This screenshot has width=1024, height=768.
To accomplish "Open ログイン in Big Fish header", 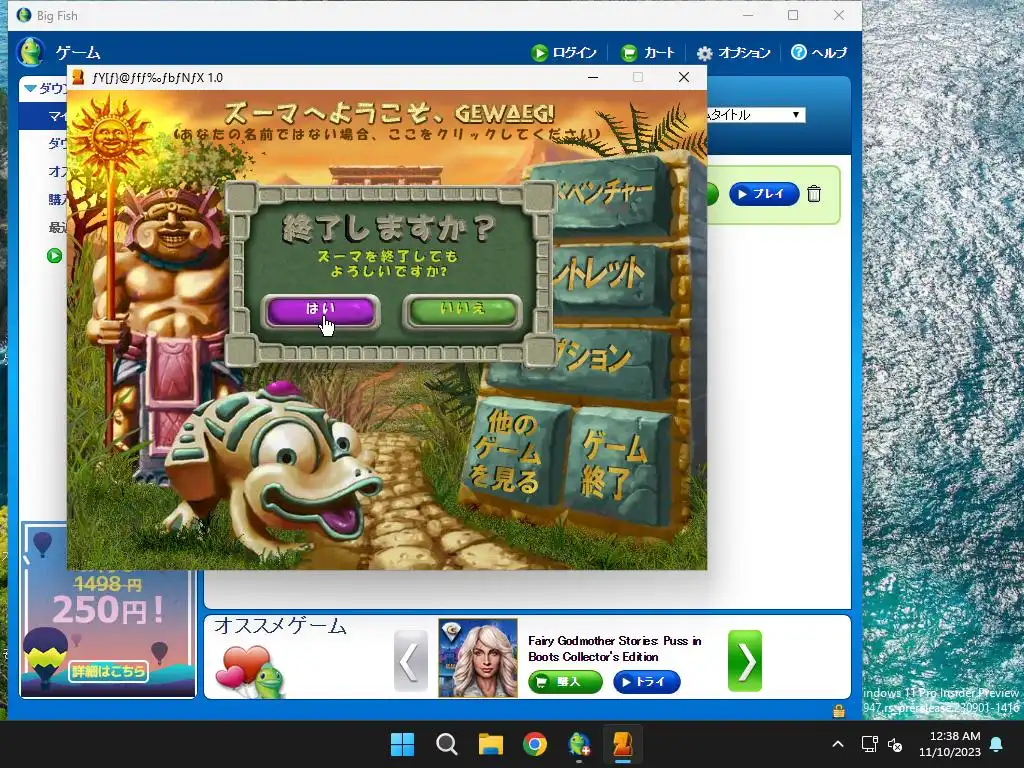I will 564,53.
